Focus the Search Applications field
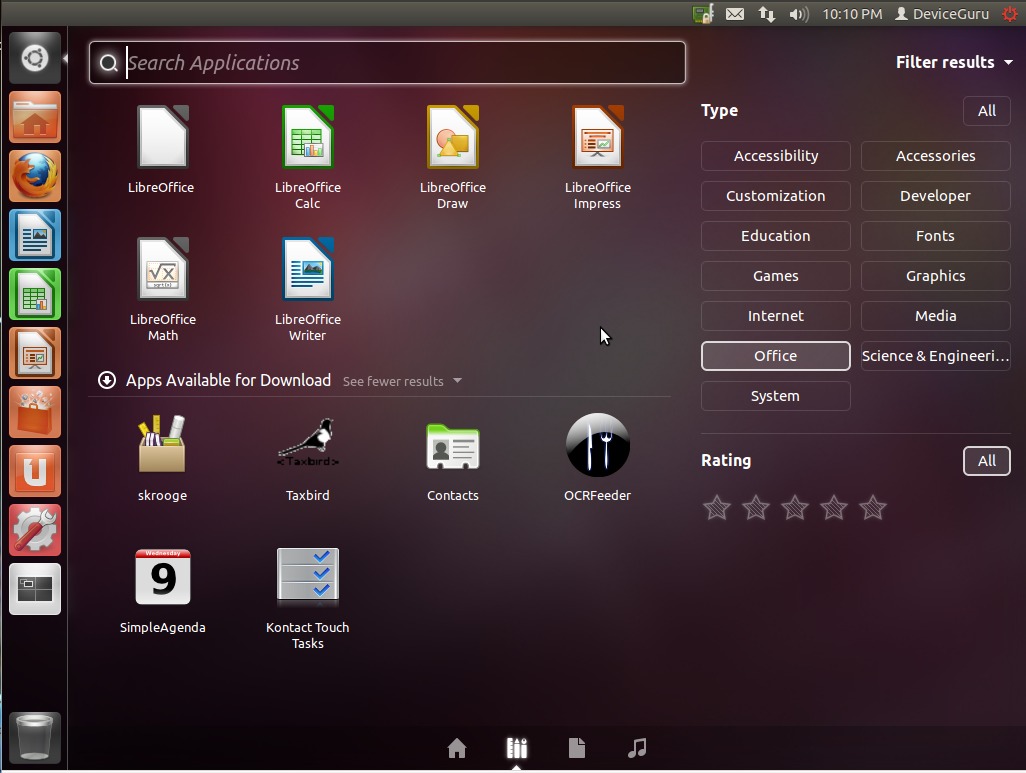Screen dimensions: 1026x773 point(387,62)
